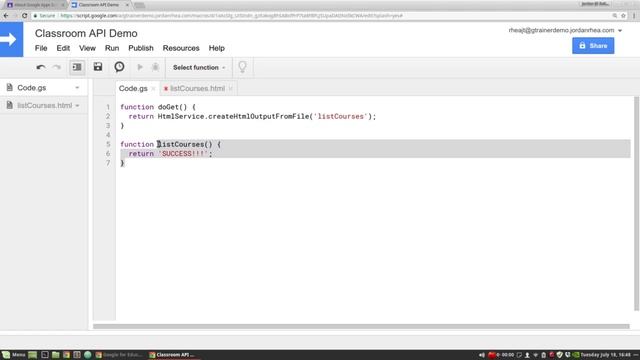Toggle line indentation toolbar button
640x360 pixels.
click(77, 67)
